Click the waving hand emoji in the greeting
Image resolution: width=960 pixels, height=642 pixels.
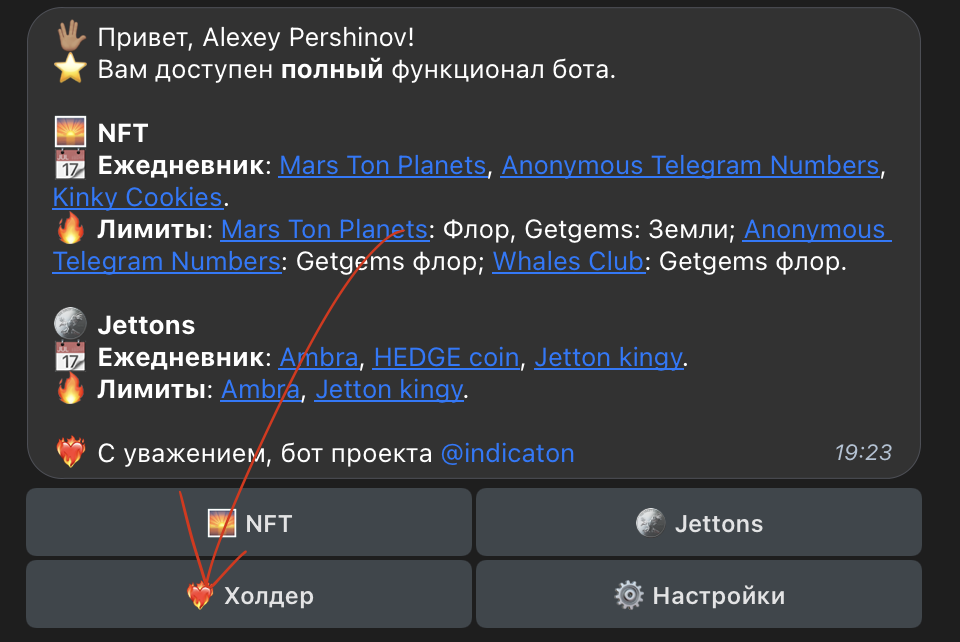[71, 38]
